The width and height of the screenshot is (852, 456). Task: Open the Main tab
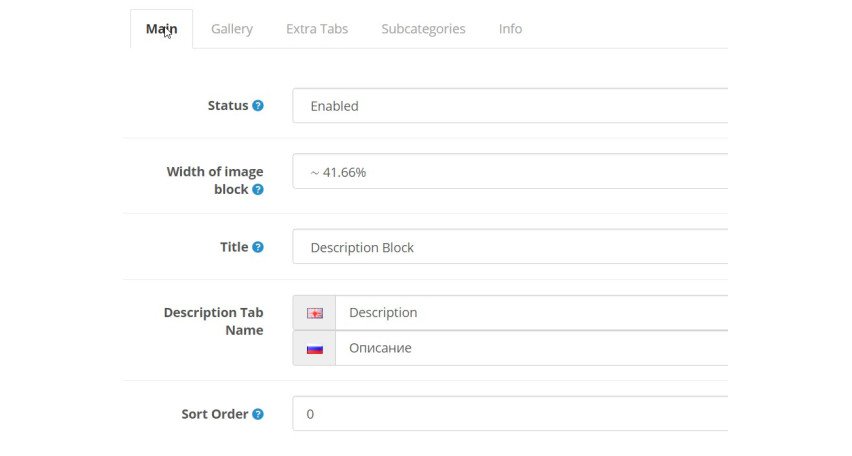(161, 29)
